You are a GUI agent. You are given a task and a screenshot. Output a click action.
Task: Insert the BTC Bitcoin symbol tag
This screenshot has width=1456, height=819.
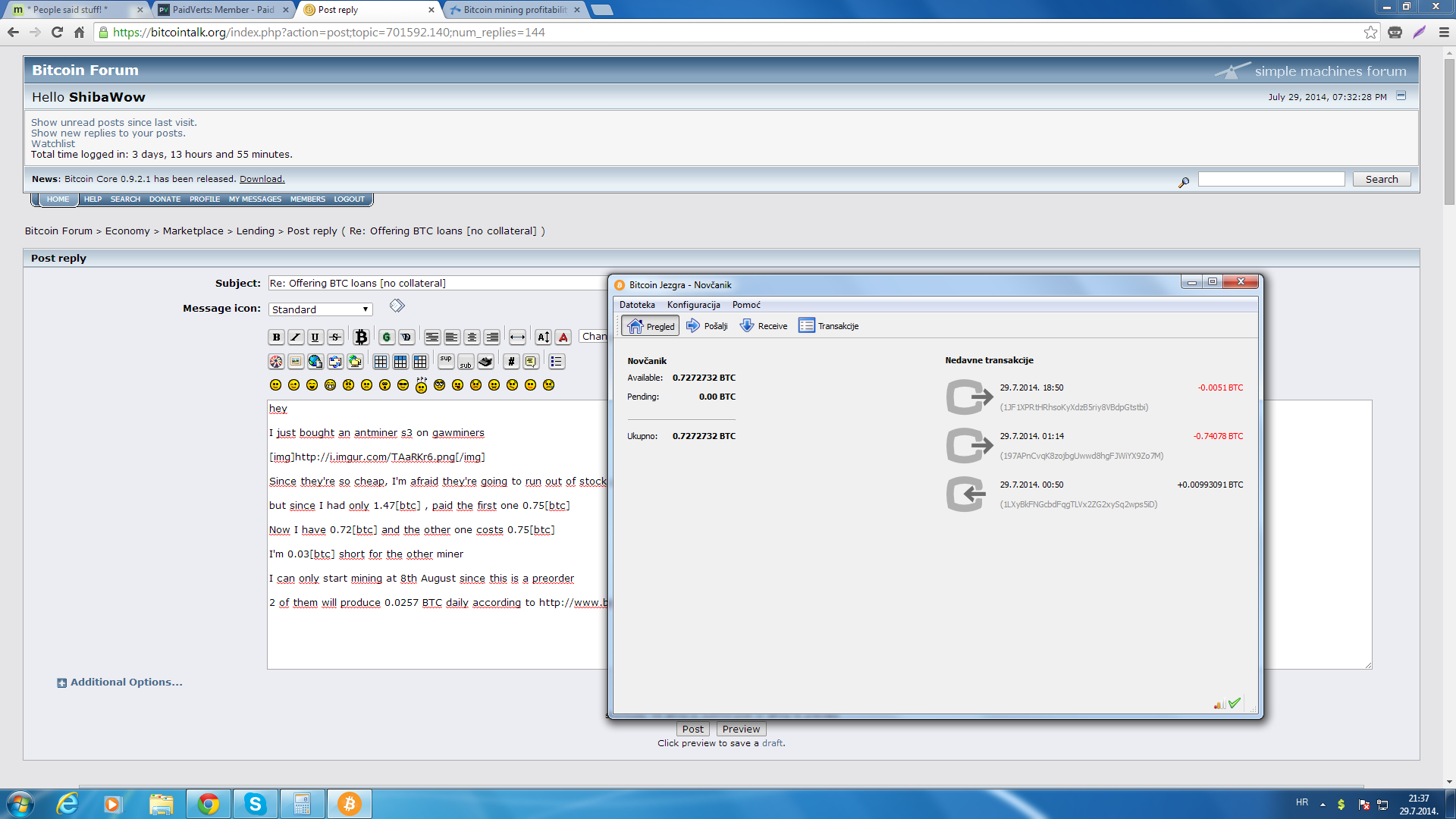click(361, 337)
